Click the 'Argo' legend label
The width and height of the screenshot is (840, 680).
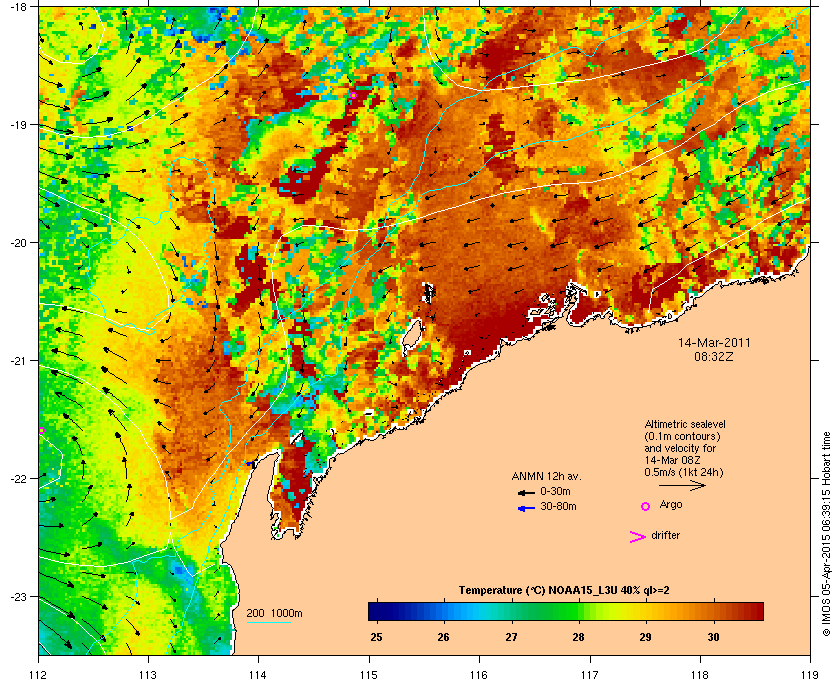click(671, 504)
